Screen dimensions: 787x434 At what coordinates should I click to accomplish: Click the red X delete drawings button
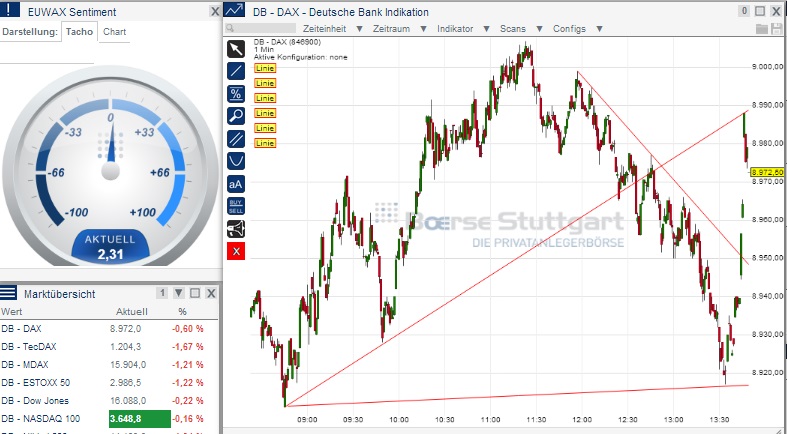[x=236, y=251]
